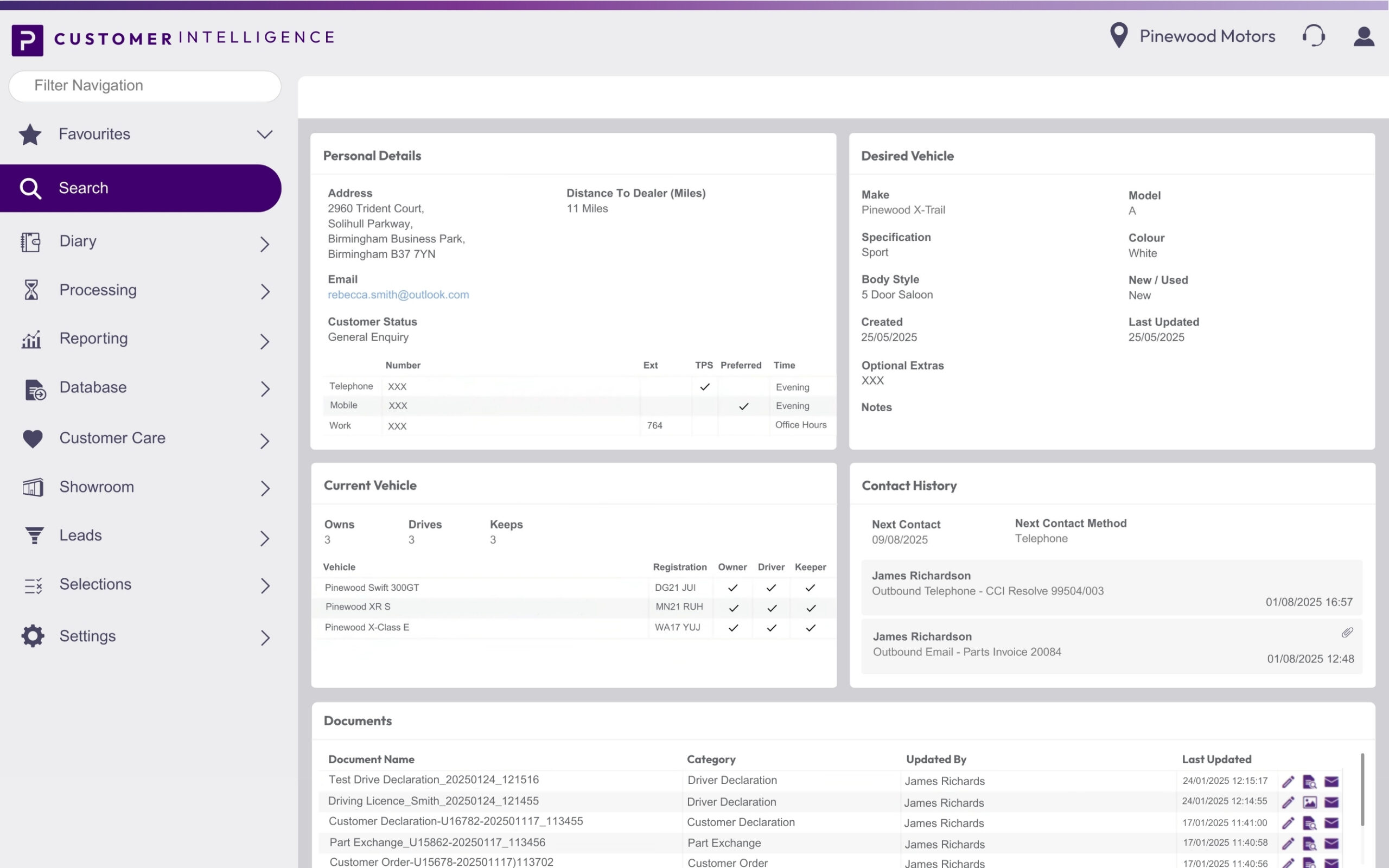Toggle Owner checkmark for Pinewood Swift 300GT
Image resolution: width=1389 pixels, height=868 pixels.
732,588
